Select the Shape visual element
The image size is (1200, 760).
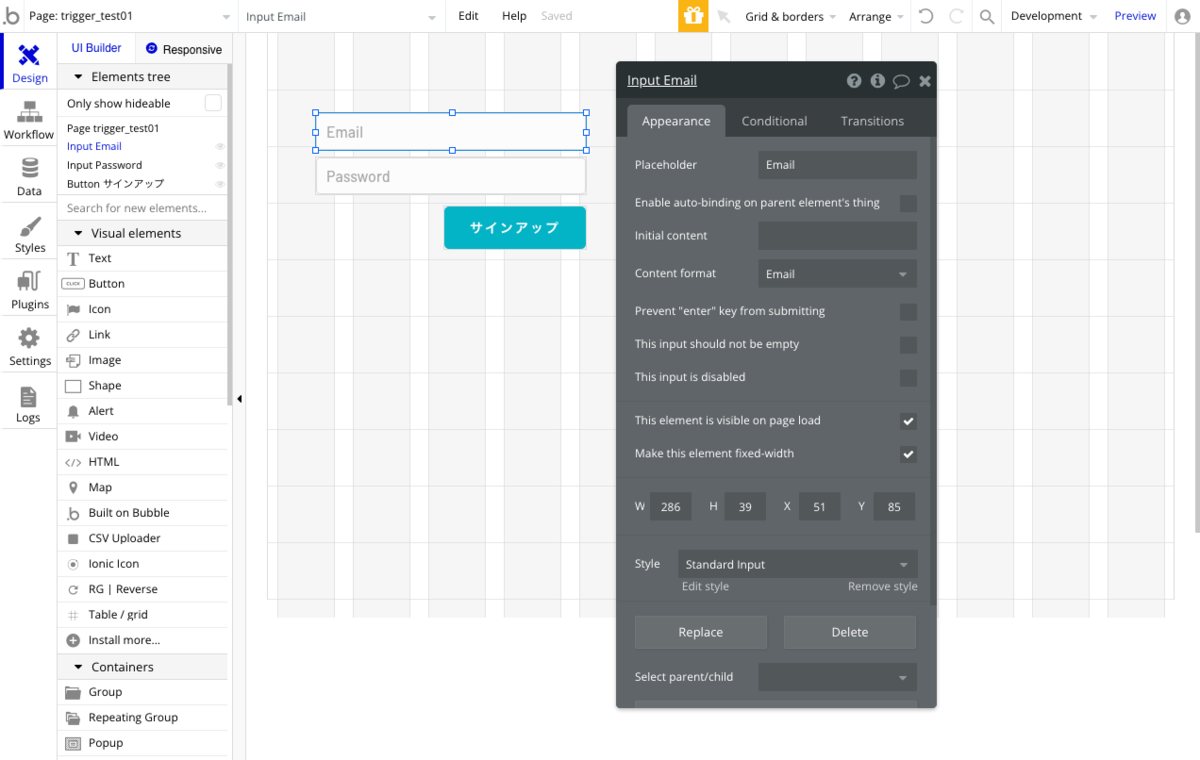pos(142,385)
